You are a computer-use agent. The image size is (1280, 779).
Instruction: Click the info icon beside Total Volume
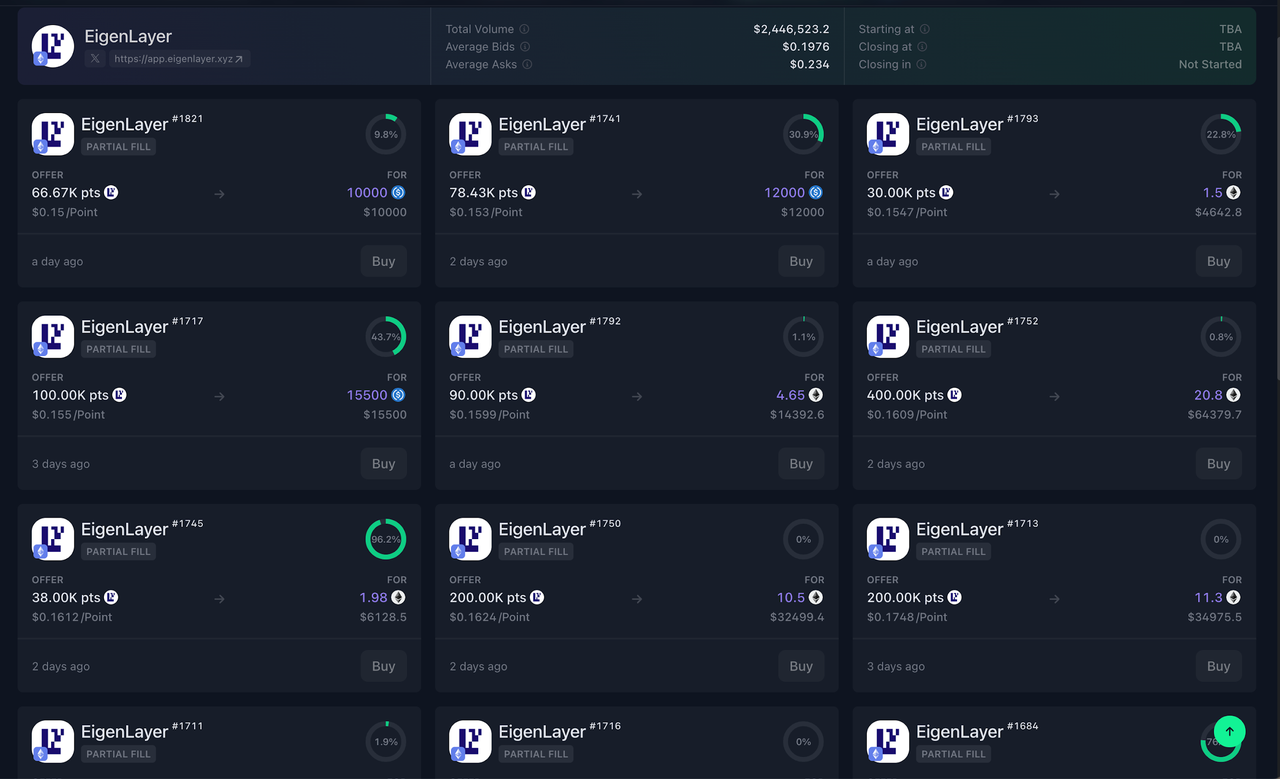(x=525, y=30)
